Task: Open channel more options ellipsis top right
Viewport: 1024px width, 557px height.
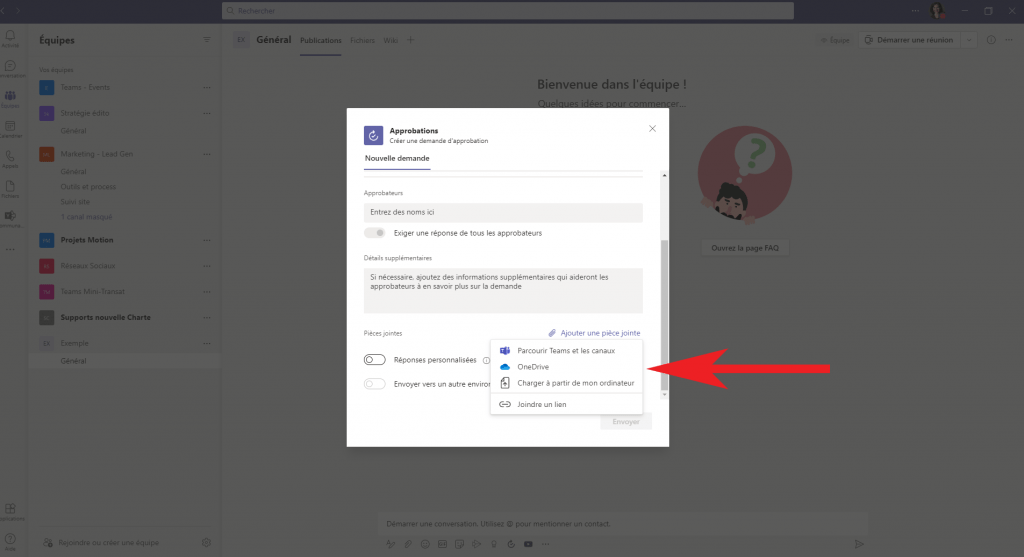Action: point(1009,40)
